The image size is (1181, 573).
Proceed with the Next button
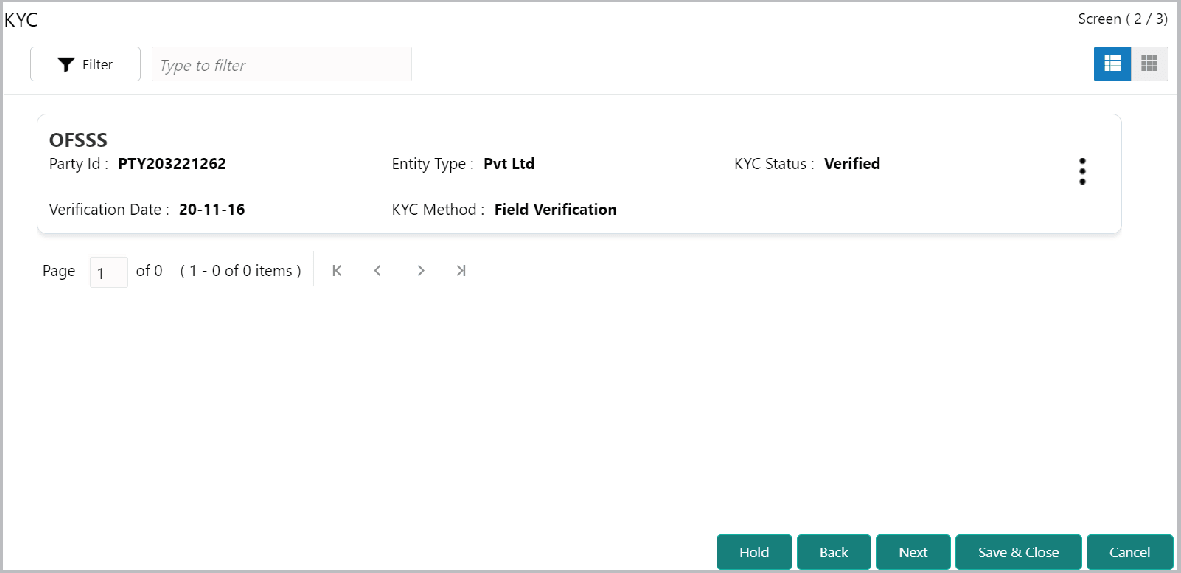pyautogui.click(x=913, y=552)
